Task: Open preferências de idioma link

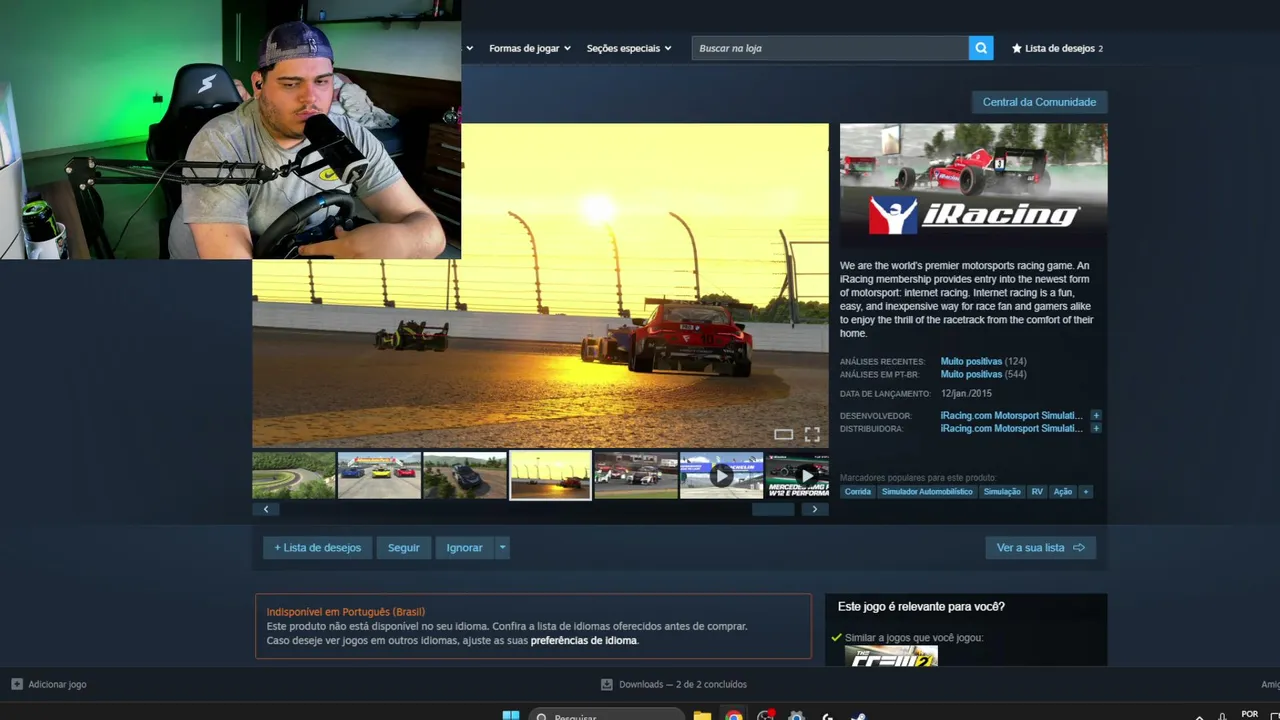Action: [x=583, y=640]
